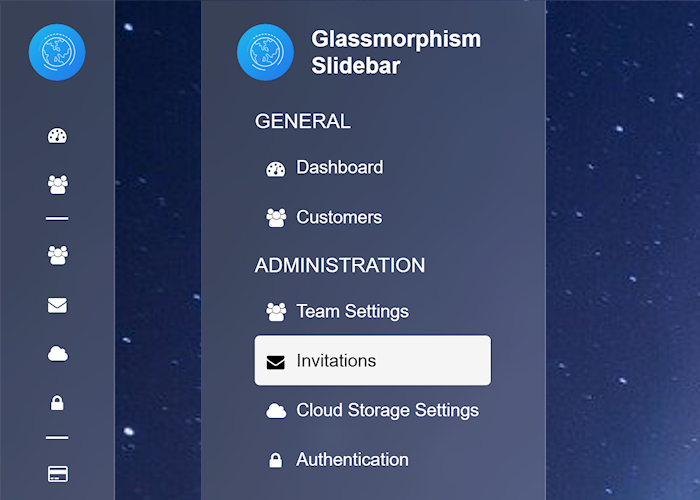Navigate to Cloud Storage Settings

click(387, 410)
